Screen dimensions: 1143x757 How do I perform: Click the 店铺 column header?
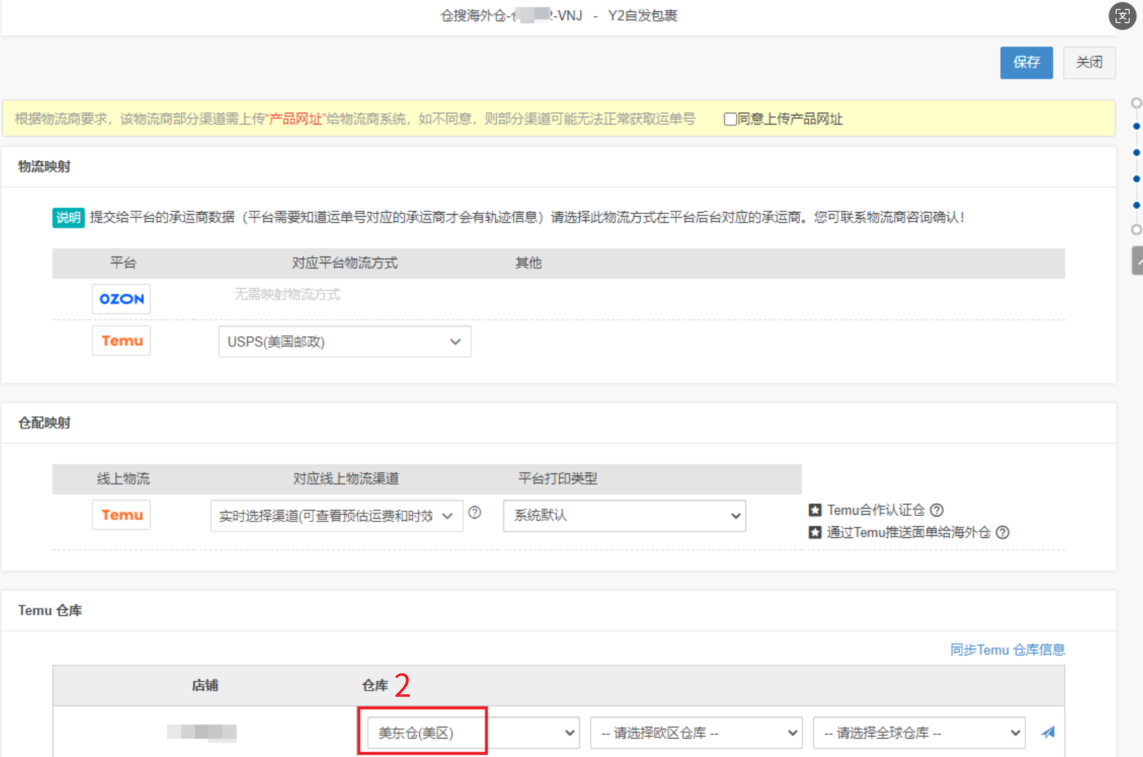(205, 686)
